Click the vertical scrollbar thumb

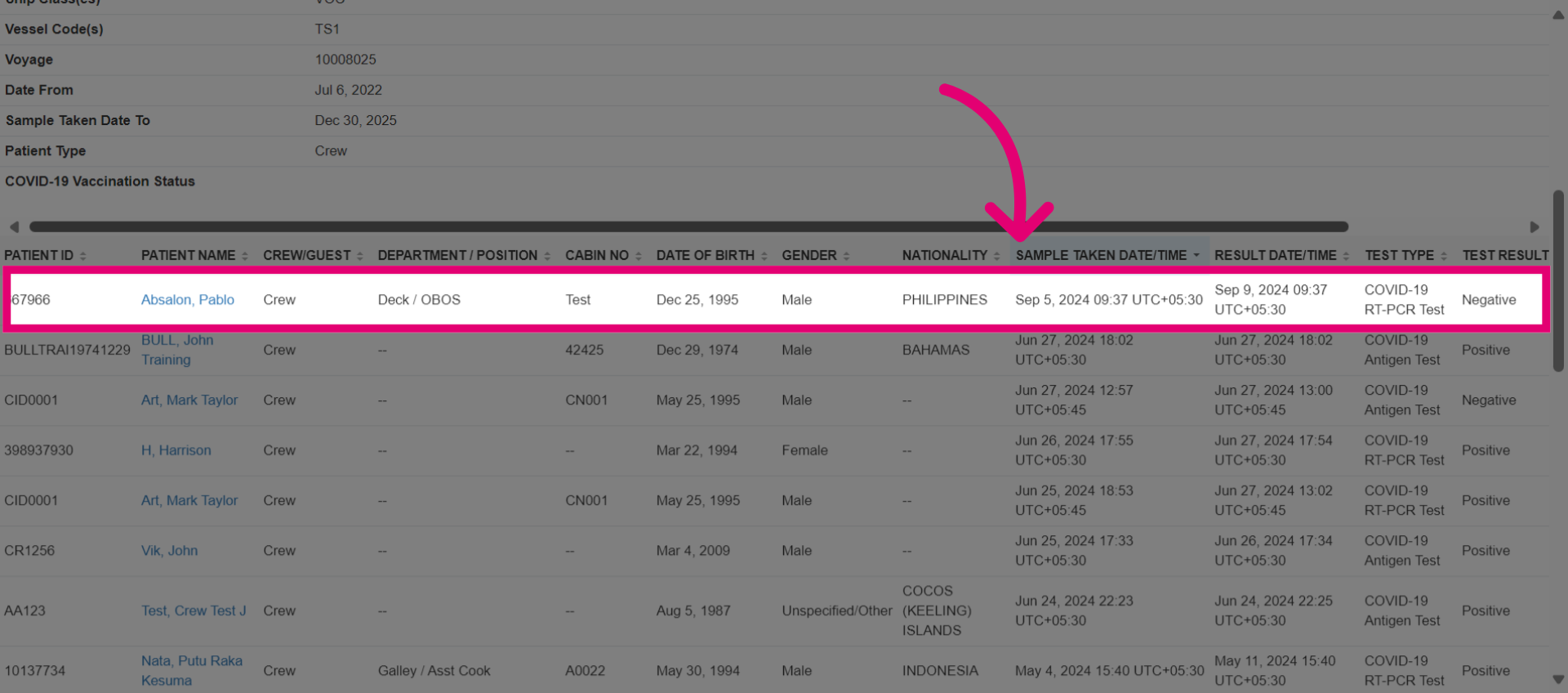click(1558, 281)
